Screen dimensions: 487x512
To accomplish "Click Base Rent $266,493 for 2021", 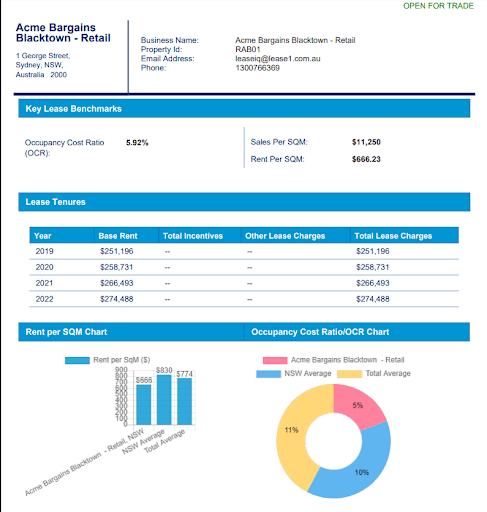I will pos(117,283).
